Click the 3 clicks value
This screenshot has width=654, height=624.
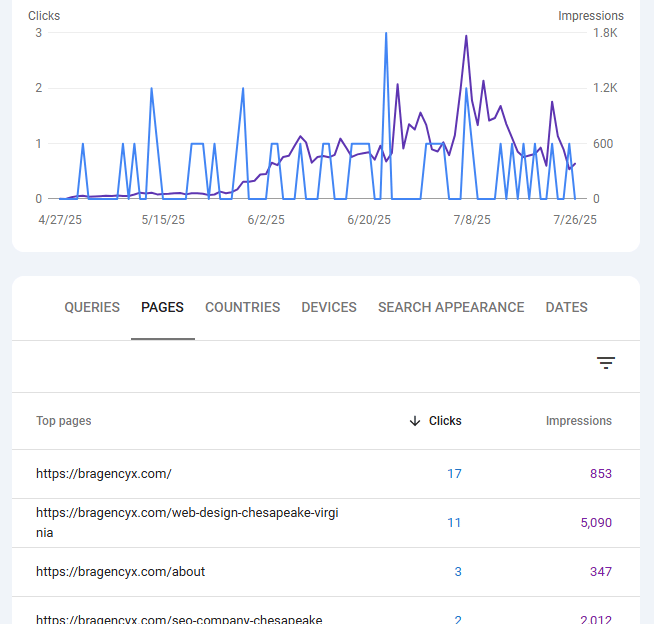tap(458, 572)
